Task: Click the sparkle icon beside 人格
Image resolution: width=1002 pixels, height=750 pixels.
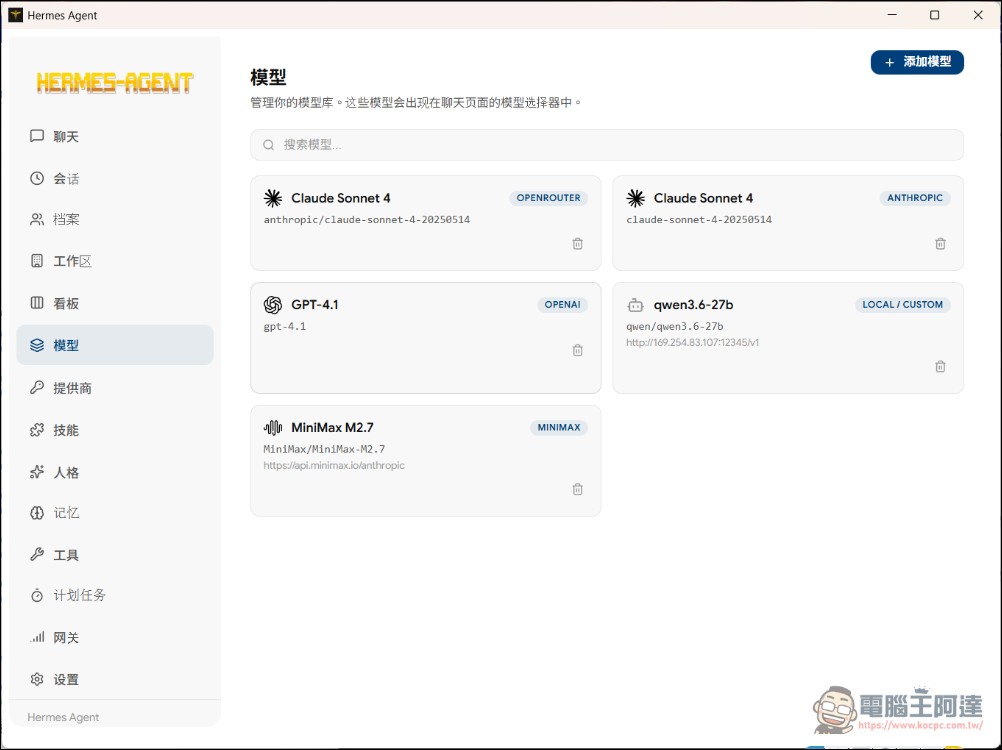Action: 37,472
